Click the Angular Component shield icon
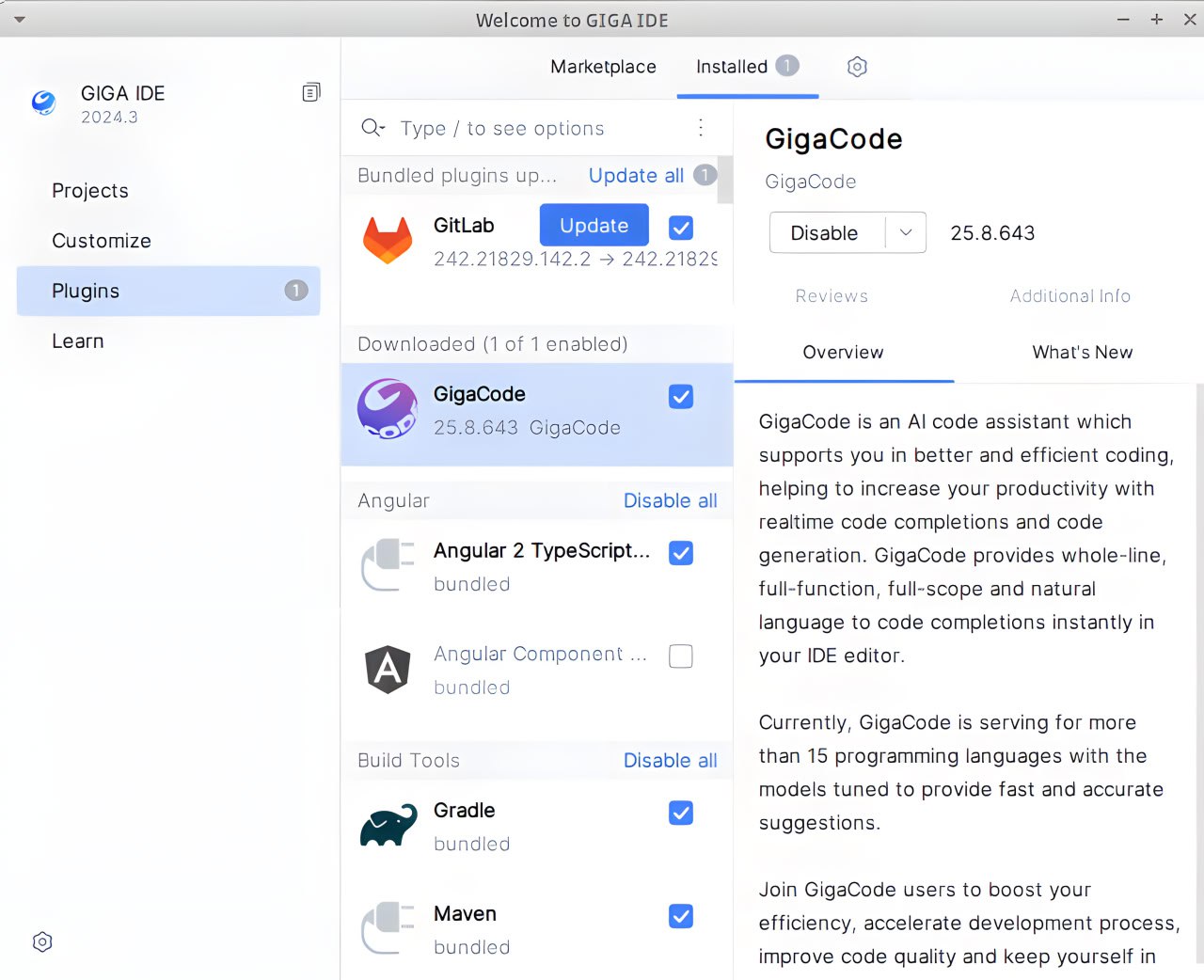The image size is (1204, 980). 388,669
